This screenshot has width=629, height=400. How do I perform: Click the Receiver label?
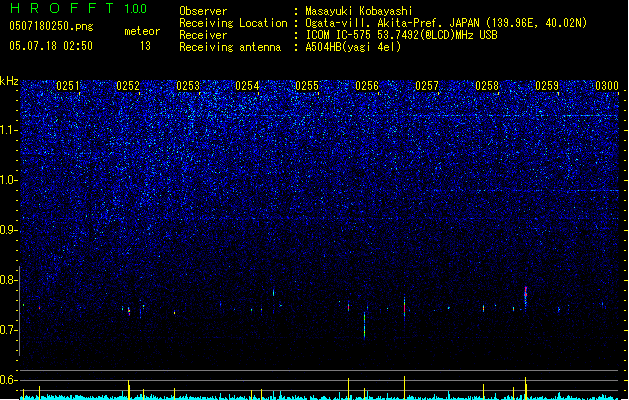(x=203, y=35)
